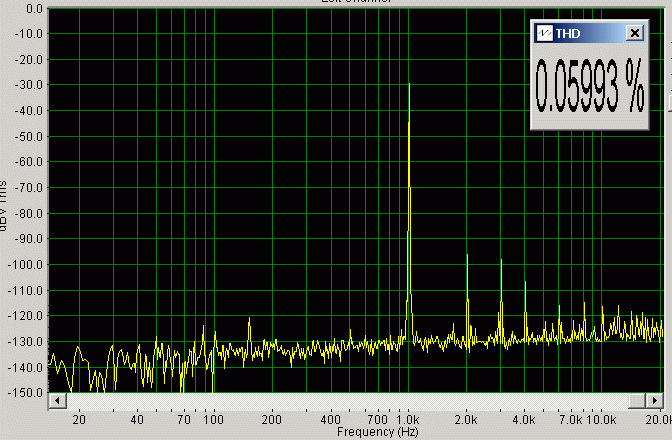Viewport: 672px width, 440px height.
Task: Click the -150.0 amplitude axis label
Action: [25, 392]
